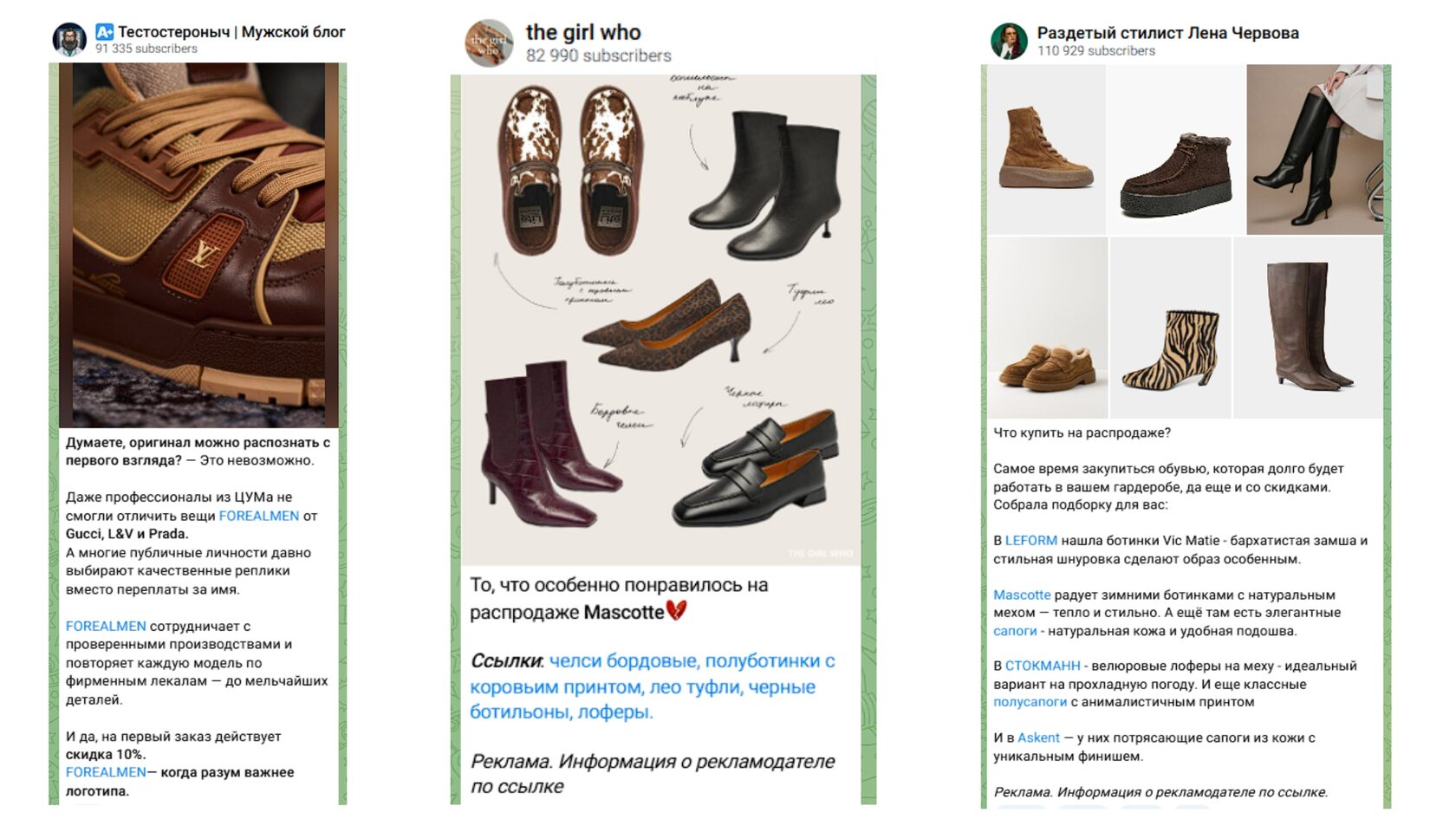Image resolution: width=1456 pixels, height=832 pixels.
Task: Open the zebra print ankle boot photo
Action: [x=1170, y=328]
